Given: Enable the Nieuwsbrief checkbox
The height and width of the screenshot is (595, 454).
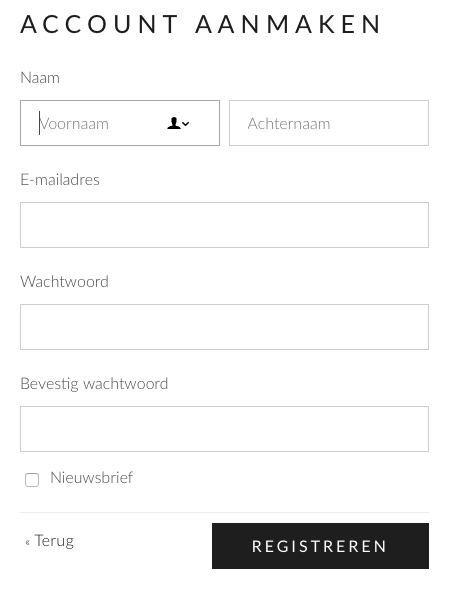Looking at the screenshot, I should pos(32,480).
